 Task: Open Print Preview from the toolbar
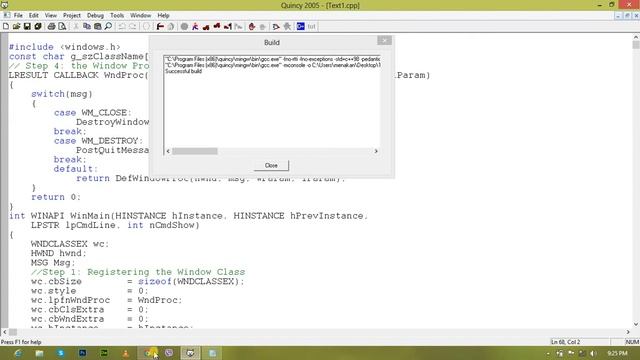[x=62, y=27]
